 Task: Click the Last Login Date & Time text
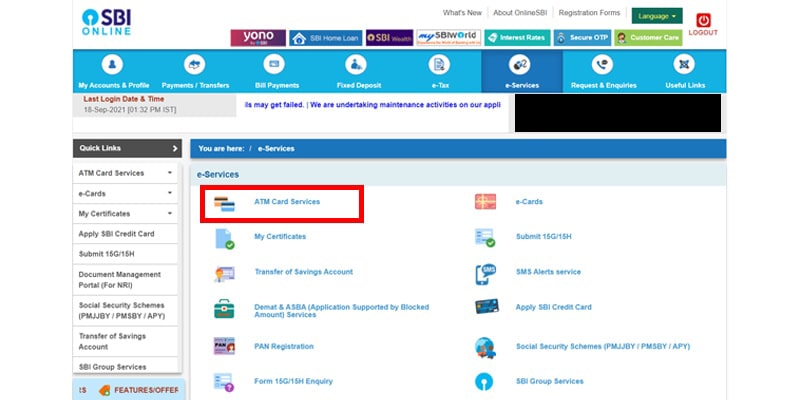click(x=124, y=99)
